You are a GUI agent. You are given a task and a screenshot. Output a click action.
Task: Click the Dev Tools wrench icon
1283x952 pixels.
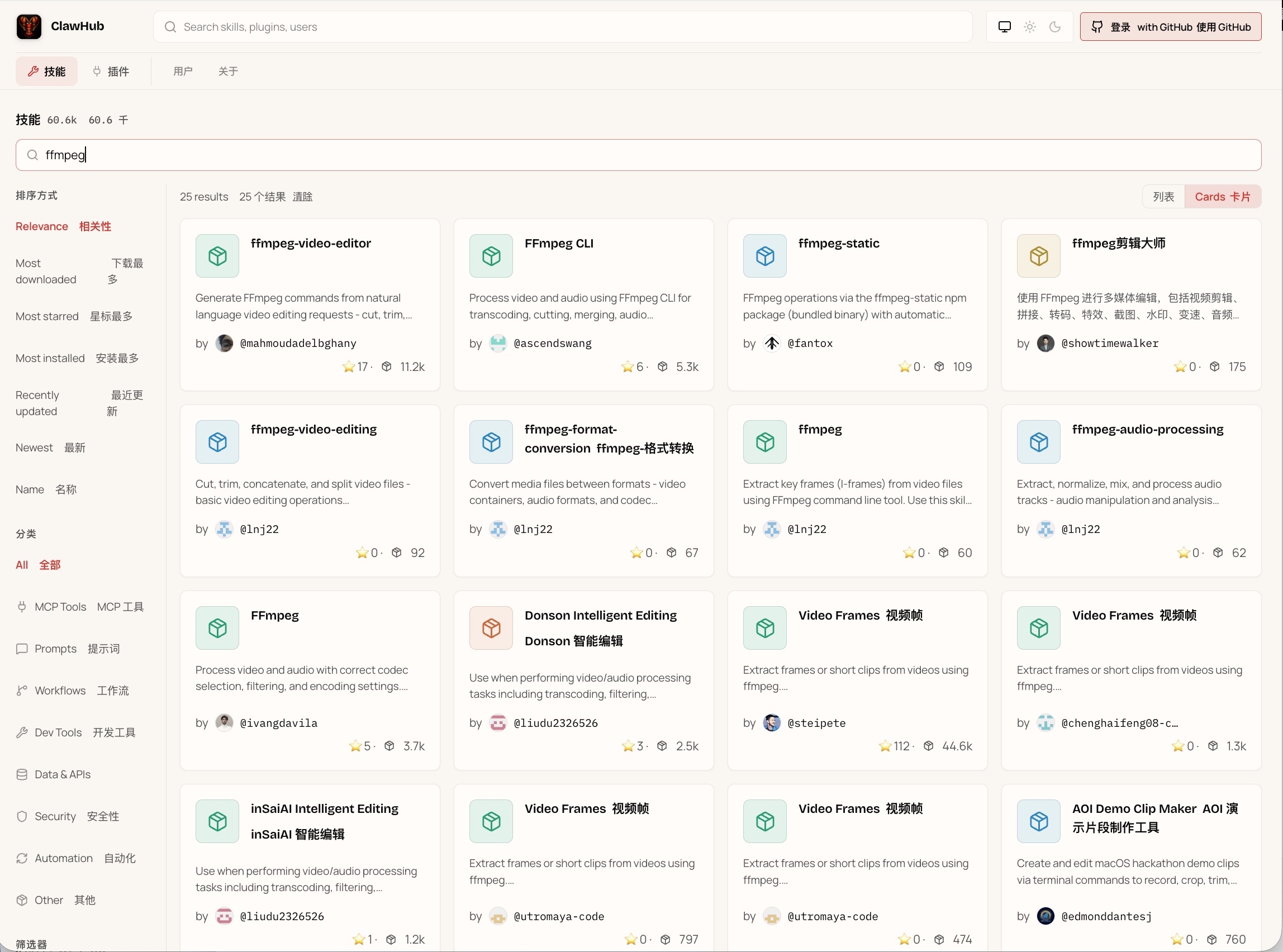pyautogui.click(x=22, y=732)
